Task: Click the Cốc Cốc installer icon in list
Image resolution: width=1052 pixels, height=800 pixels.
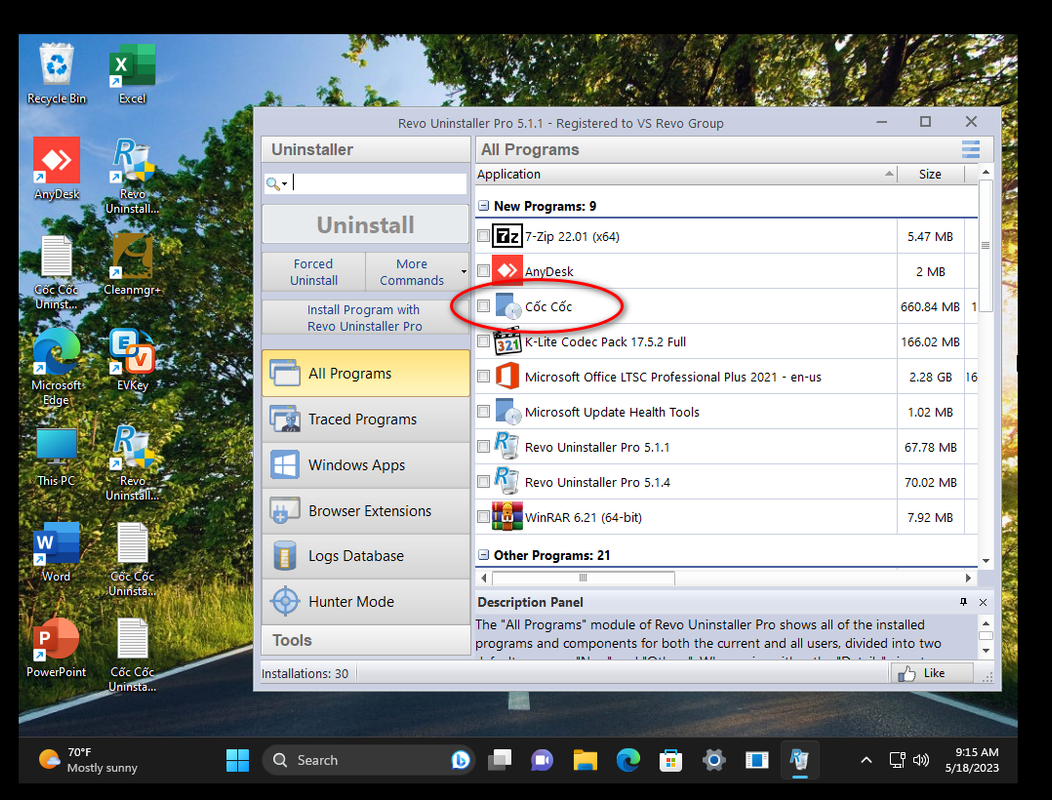Action: click(x=508, y=306)
